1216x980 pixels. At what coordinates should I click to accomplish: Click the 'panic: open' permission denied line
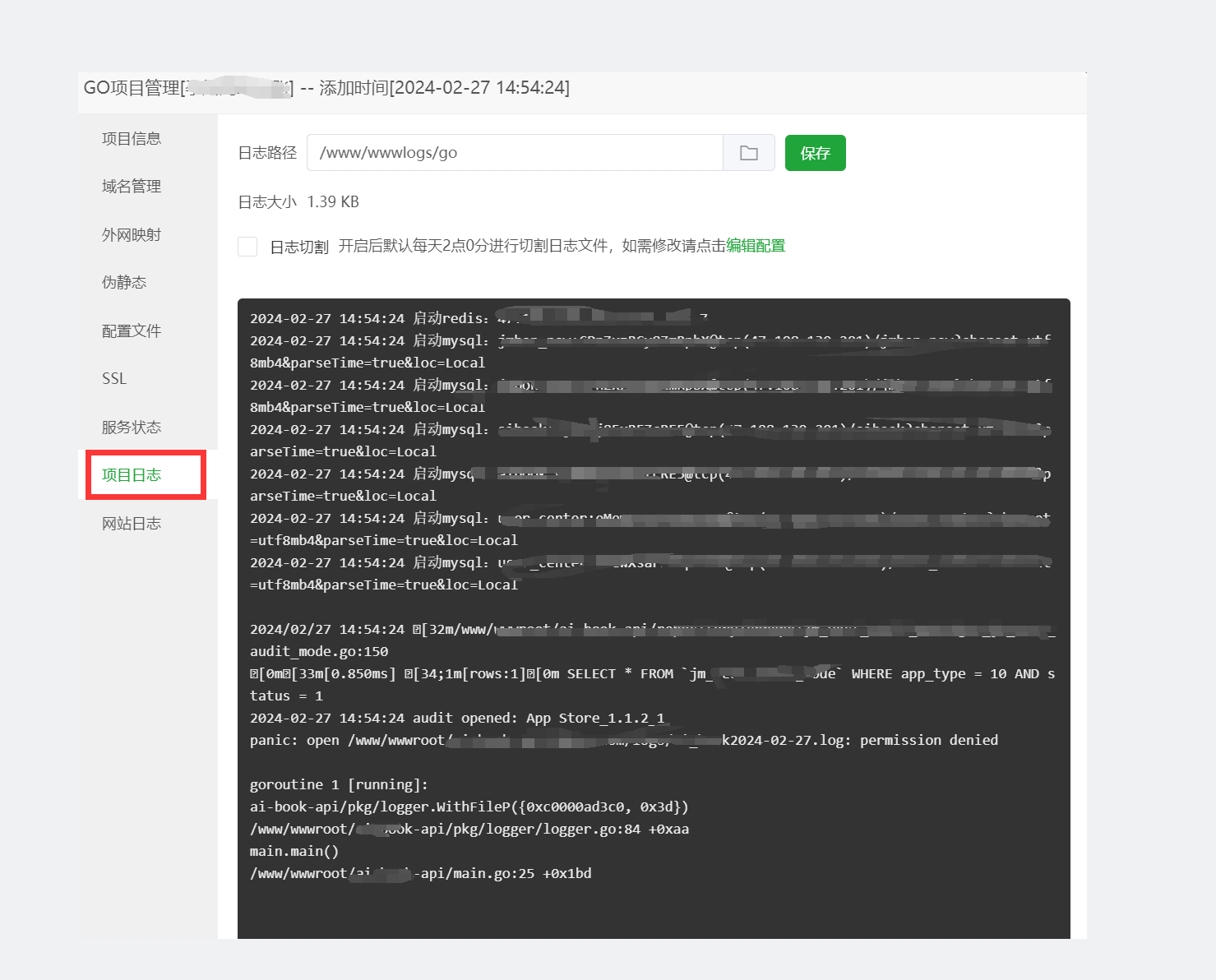tap(624, 740)
